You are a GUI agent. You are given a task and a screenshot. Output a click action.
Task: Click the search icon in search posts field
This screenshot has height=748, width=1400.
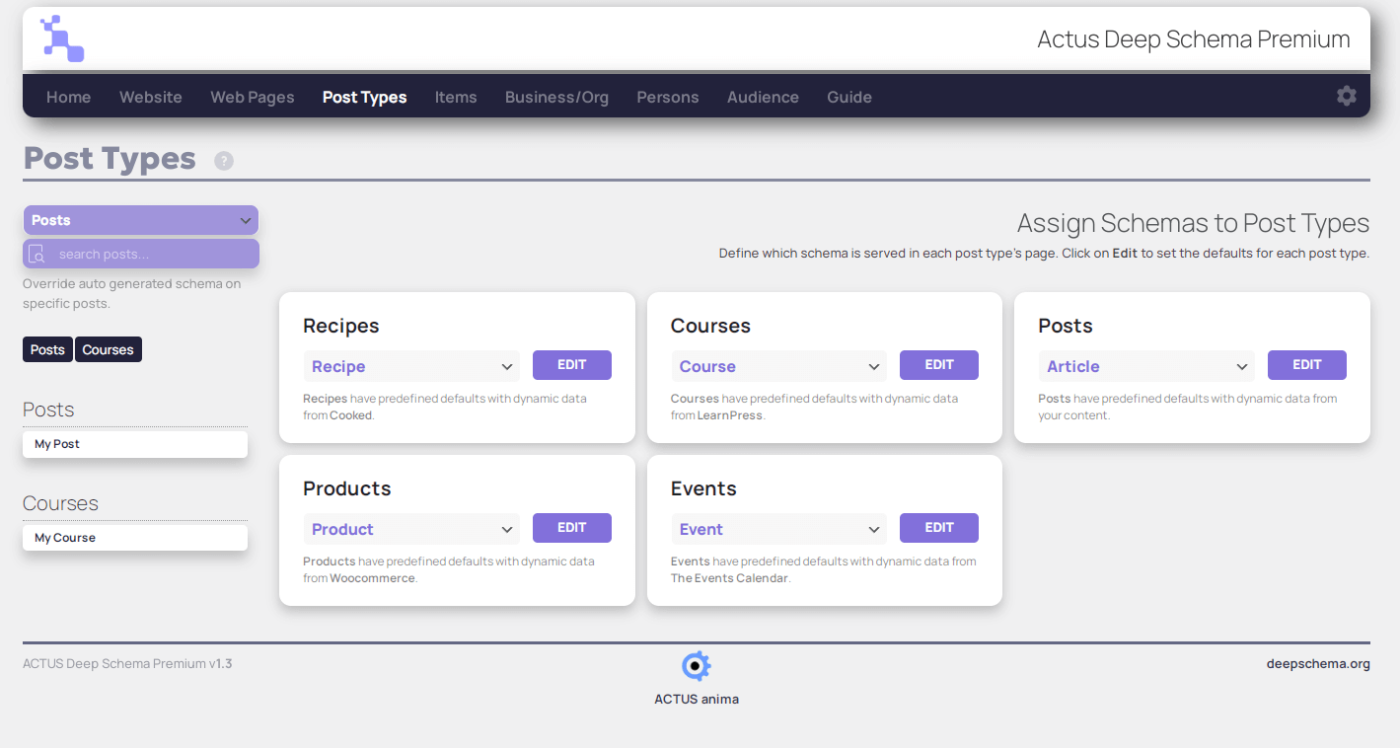(x=37, y=254)
